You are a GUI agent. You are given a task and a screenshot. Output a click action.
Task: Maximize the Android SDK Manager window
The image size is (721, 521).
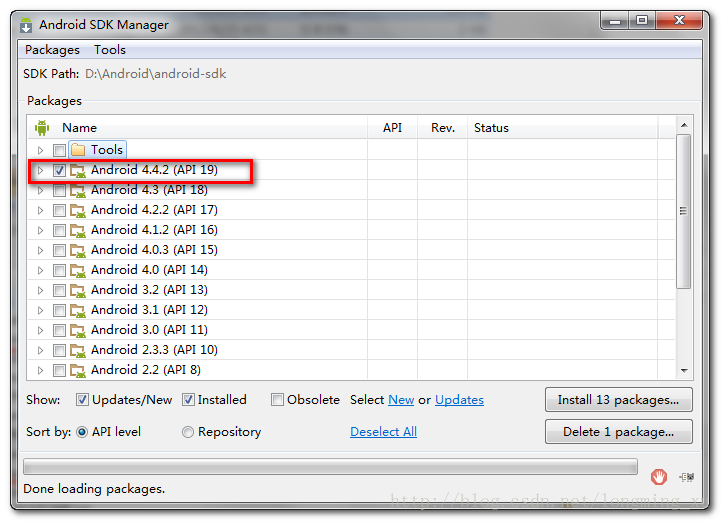(x=642, y=21)
